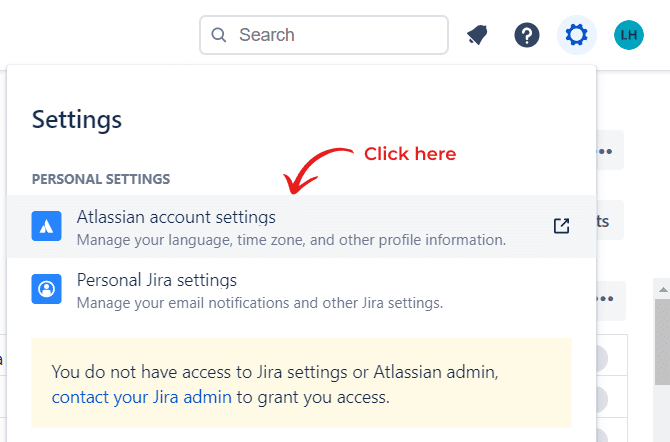Image resolution: width=670 pixels, height=442 pixels.
Task: Click the Personal Jira settings person icon
Action: pyautogui.click(x=46, y=289)
